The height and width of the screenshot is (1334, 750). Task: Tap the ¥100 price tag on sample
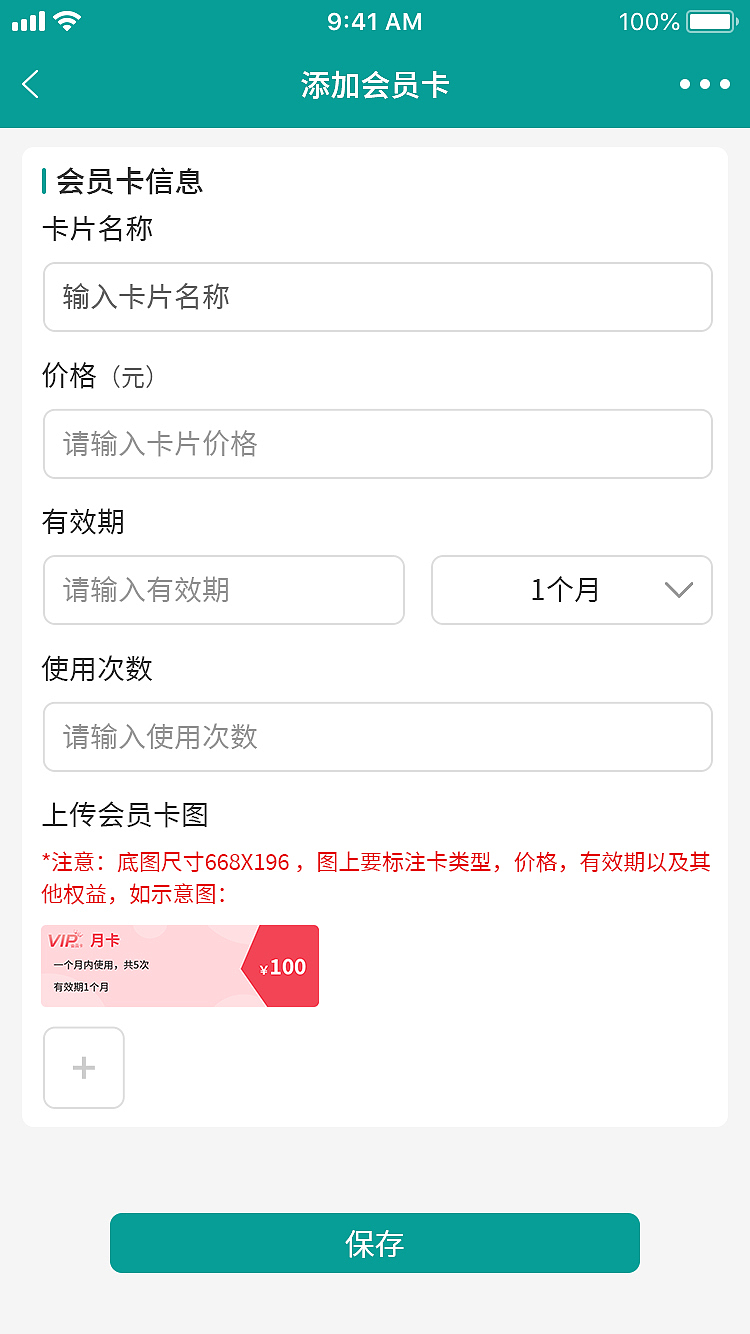click(x=283, y=967)
